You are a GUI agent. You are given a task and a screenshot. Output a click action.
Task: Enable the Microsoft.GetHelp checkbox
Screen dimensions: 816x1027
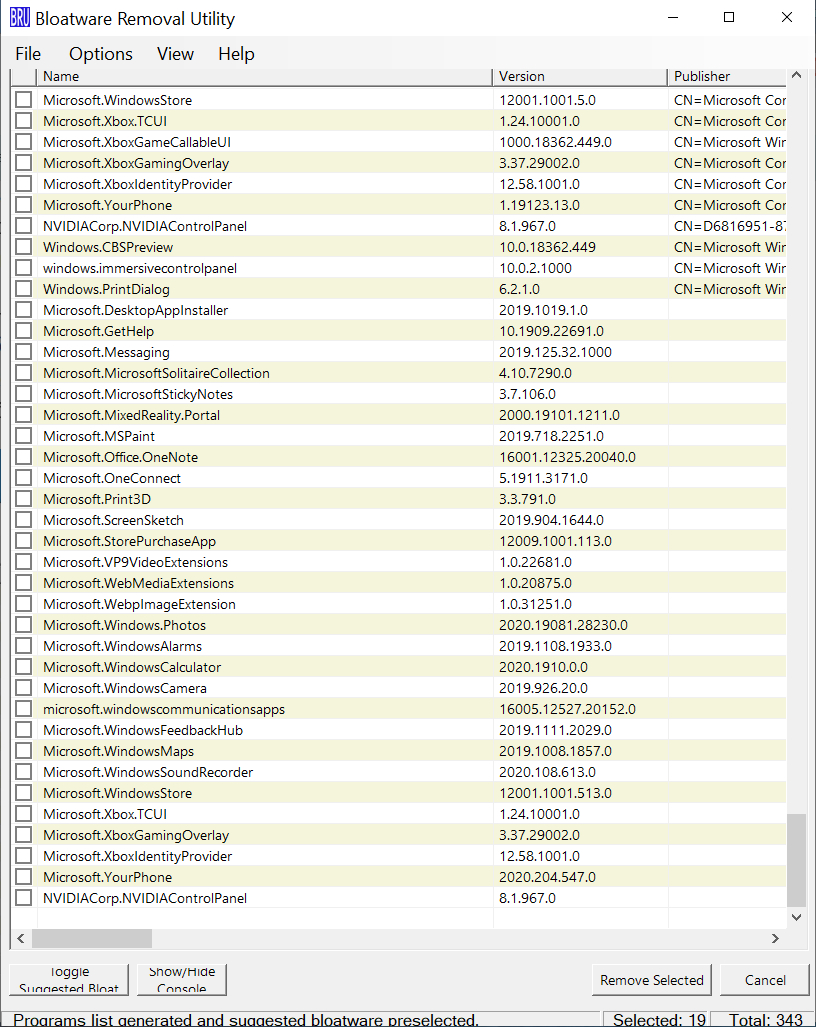click(24, 331)
